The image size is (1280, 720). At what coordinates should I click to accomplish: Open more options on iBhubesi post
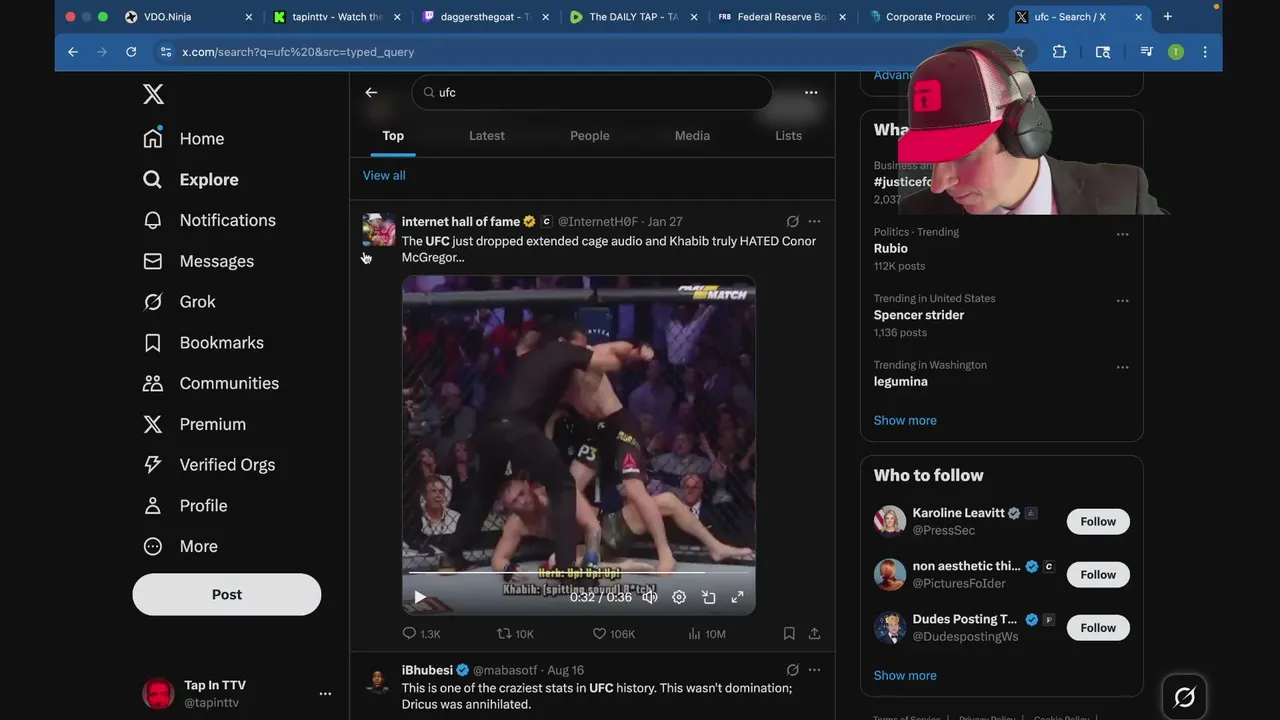point(814,670)
